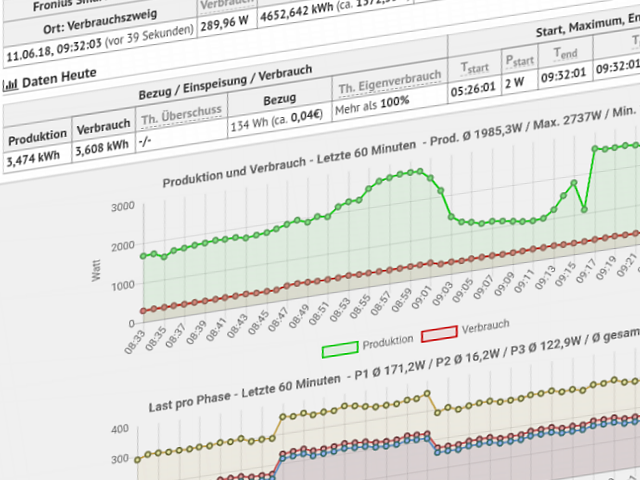Click the Pstart value 2 W
This screenshot has height=480, width=640.
coord(514,83)
